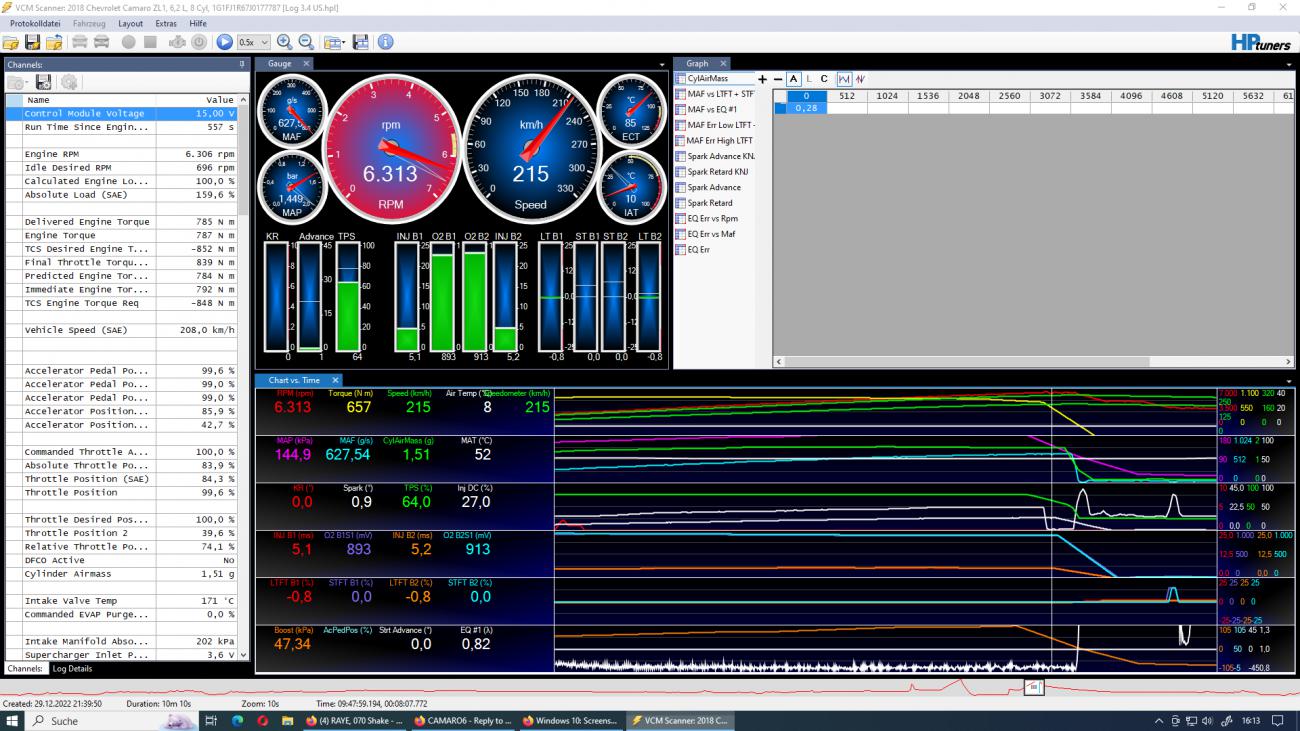Click the open log file folder icon
This screenshot has width=1300, height=731.
point(11,42)
